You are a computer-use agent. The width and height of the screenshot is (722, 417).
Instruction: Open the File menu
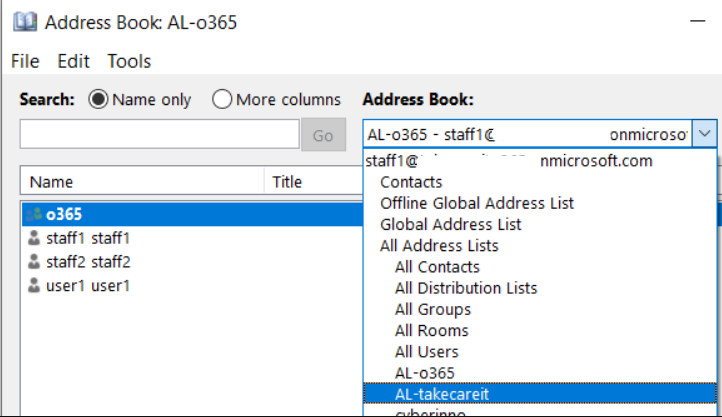point(25,61)
